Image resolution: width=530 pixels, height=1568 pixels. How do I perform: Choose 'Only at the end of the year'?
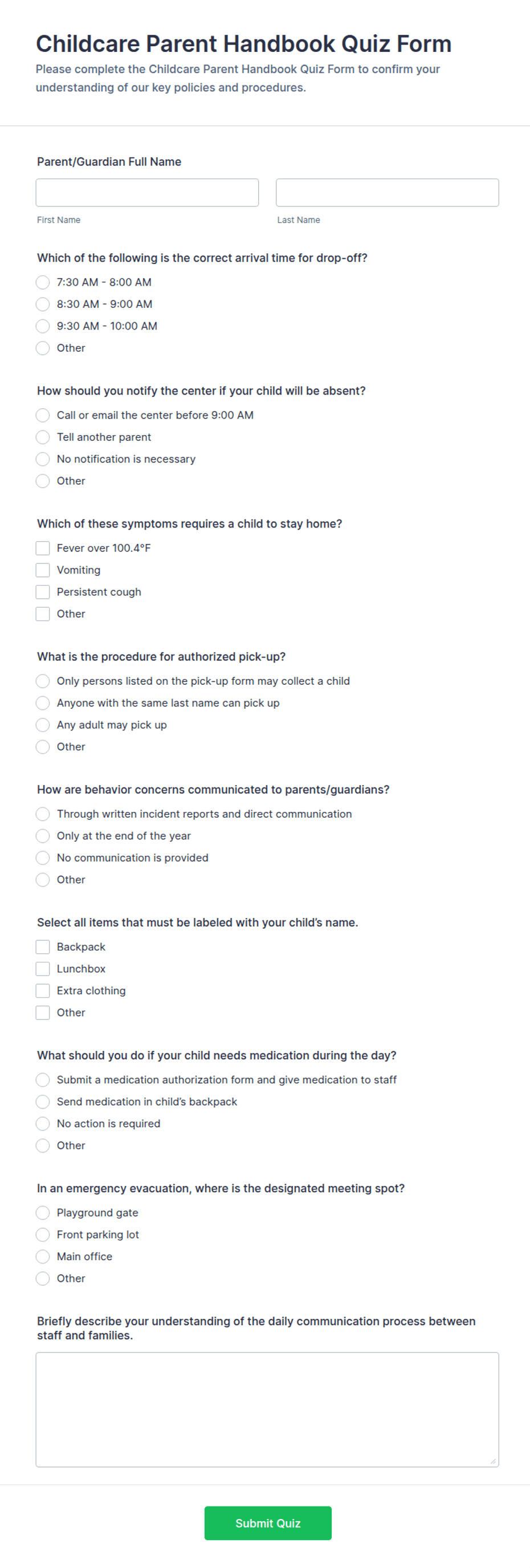[x=43, y=836]
